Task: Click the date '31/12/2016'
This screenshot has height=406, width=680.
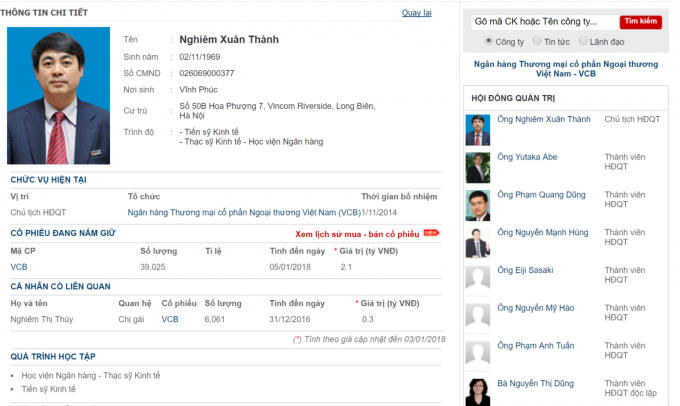Action: click(290, 319)
